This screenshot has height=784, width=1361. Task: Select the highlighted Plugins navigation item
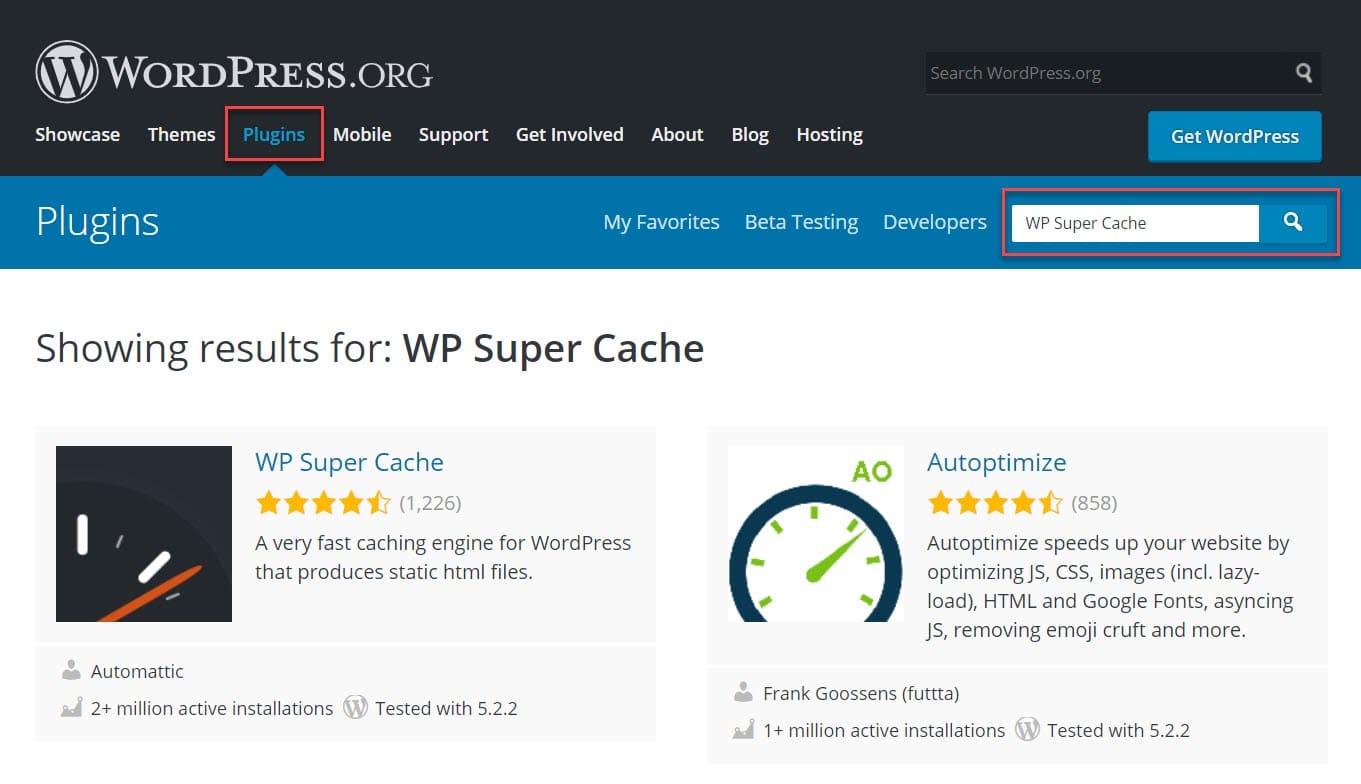click(274, 134)
